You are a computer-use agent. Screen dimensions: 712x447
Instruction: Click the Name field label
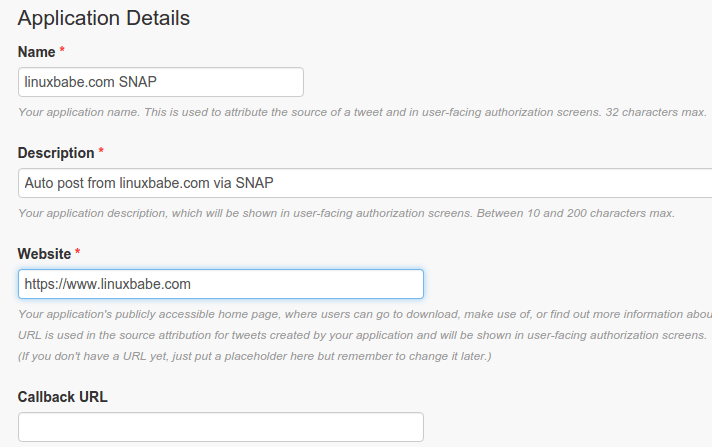tap(37, 51)
